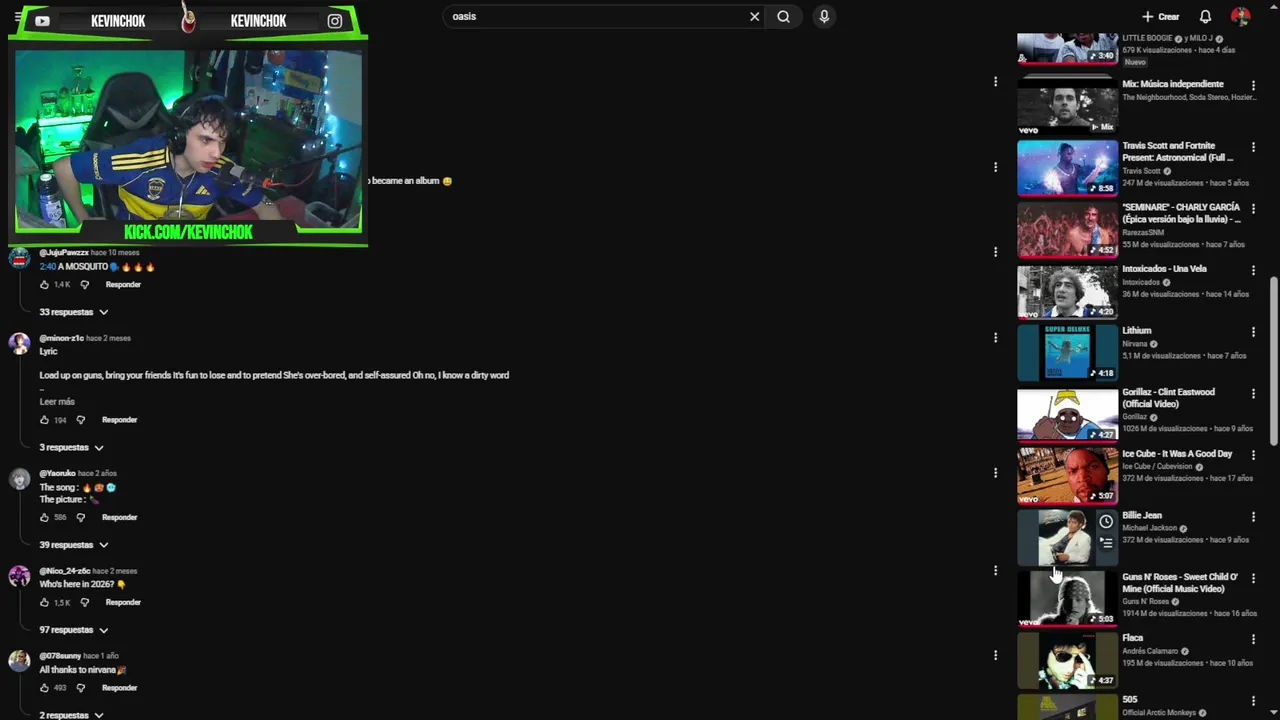Screen dimensions: 1280x720
Task: Start voice search with the microphone icon
Action: (x=824, y=16)
